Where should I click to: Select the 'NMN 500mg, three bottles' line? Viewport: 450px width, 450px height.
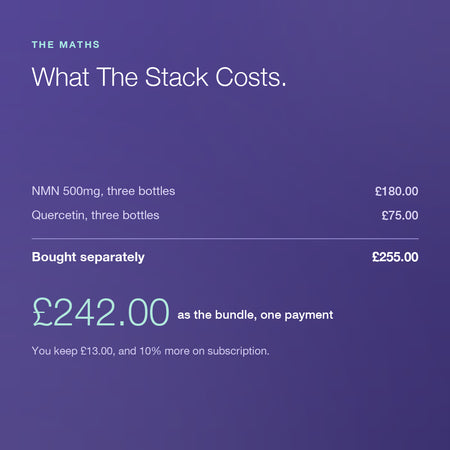click(x=103, y=191)
